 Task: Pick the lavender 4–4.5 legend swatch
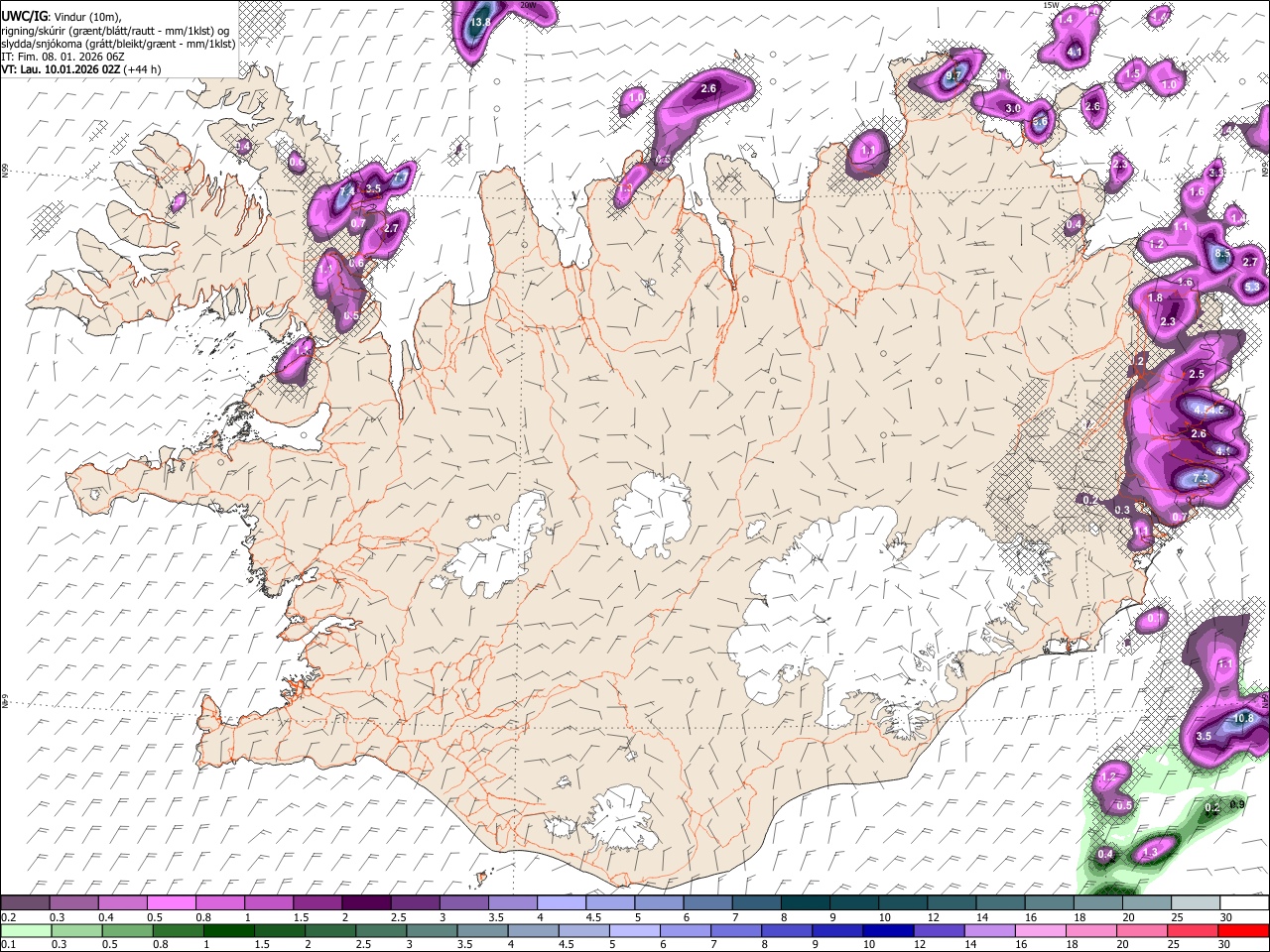click(x=561, y=903)
